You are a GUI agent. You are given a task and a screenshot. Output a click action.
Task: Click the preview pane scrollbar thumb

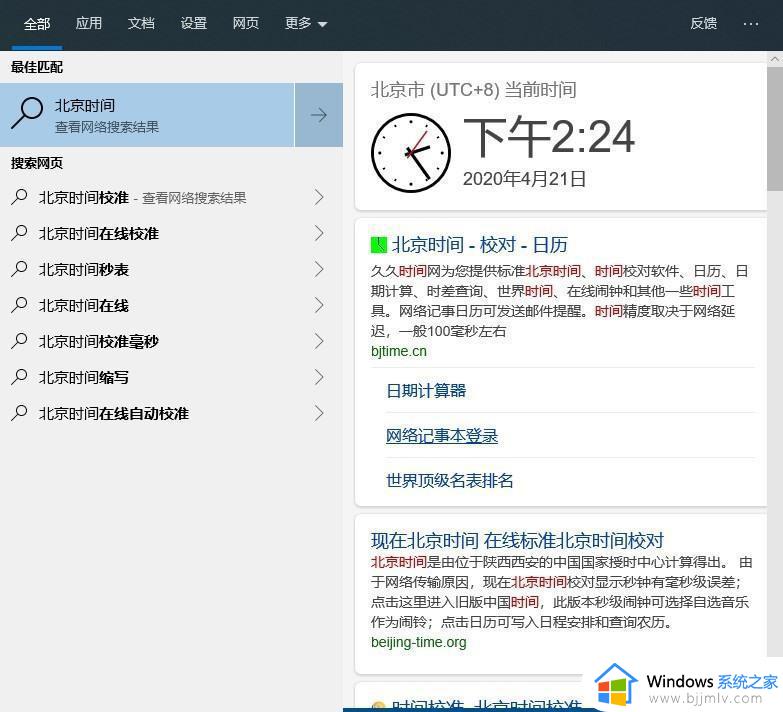pos(775,129)
